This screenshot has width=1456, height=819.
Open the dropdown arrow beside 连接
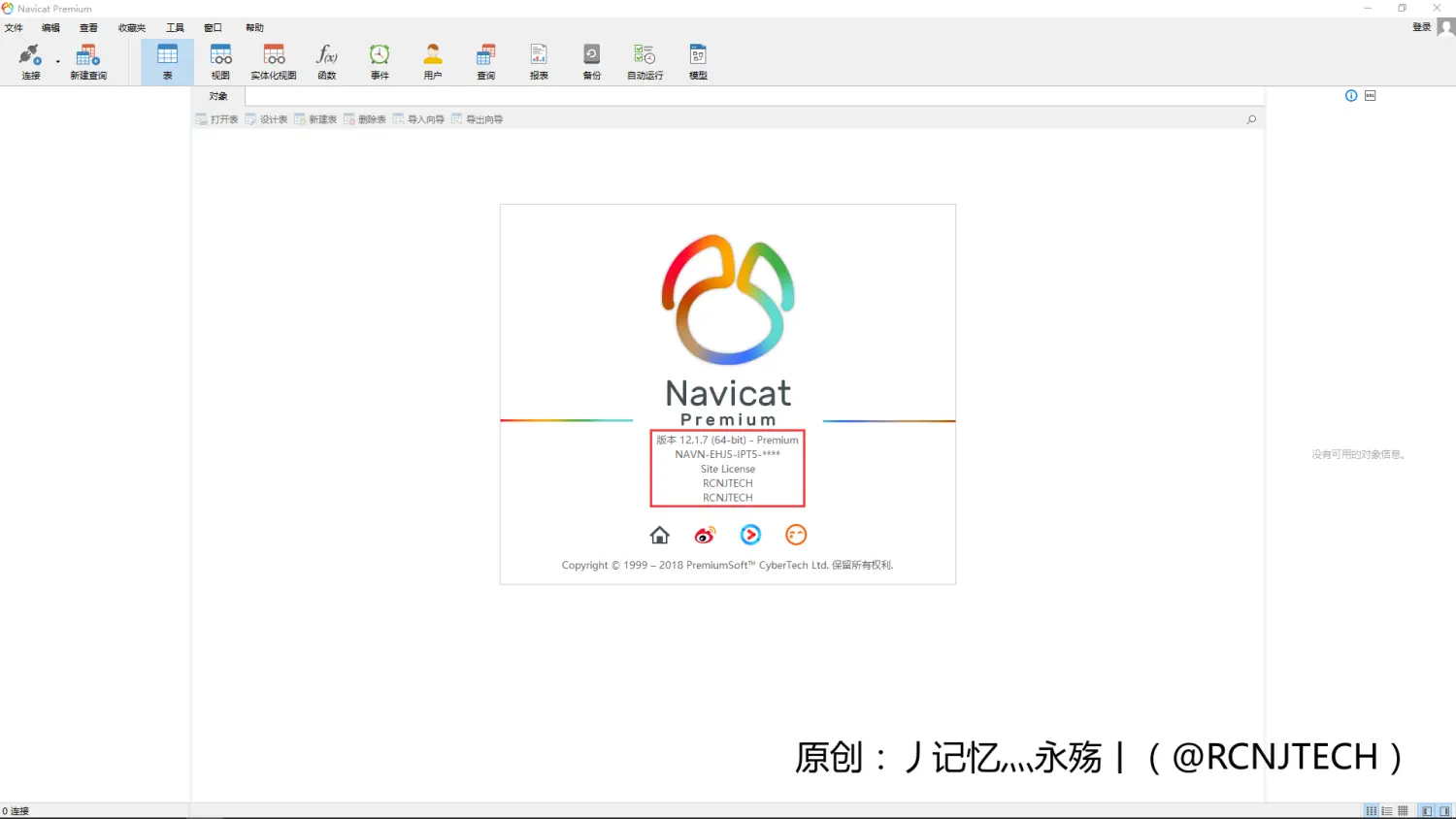[58, 62]
